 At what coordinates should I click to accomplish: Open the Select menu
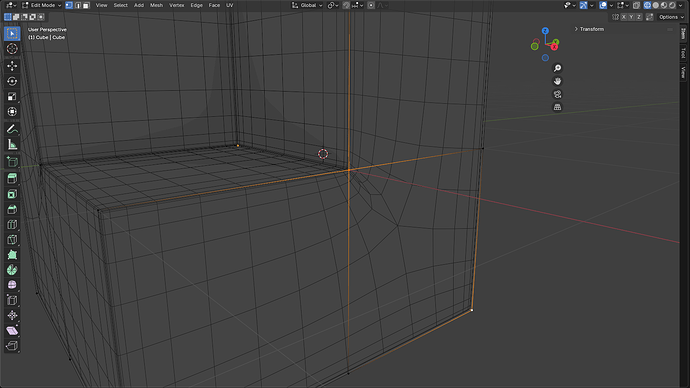click(120, 5)
